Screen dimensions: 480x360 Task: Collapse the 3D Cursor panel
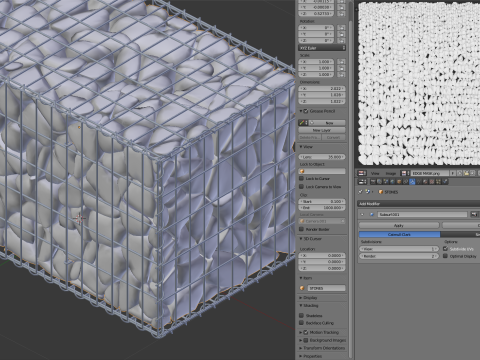click(301, 239)
